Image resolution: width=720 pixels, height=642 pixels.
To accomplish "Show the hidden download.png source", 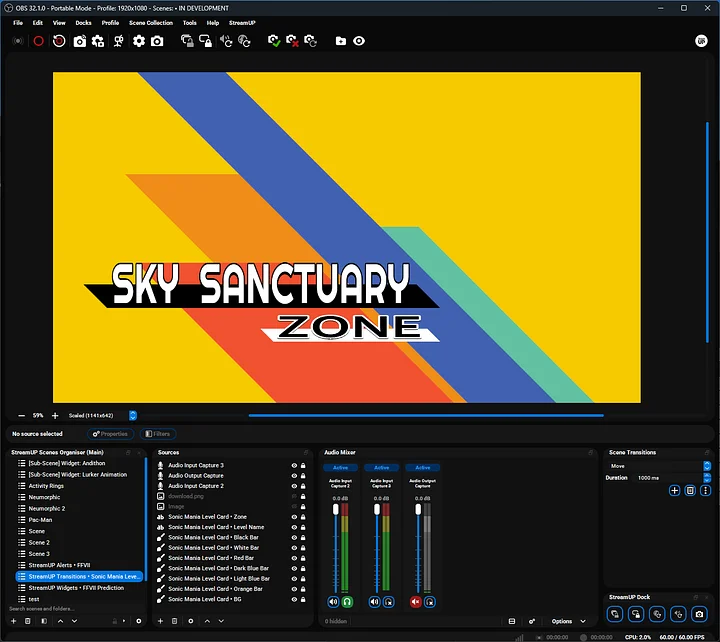I will (294, 496).
